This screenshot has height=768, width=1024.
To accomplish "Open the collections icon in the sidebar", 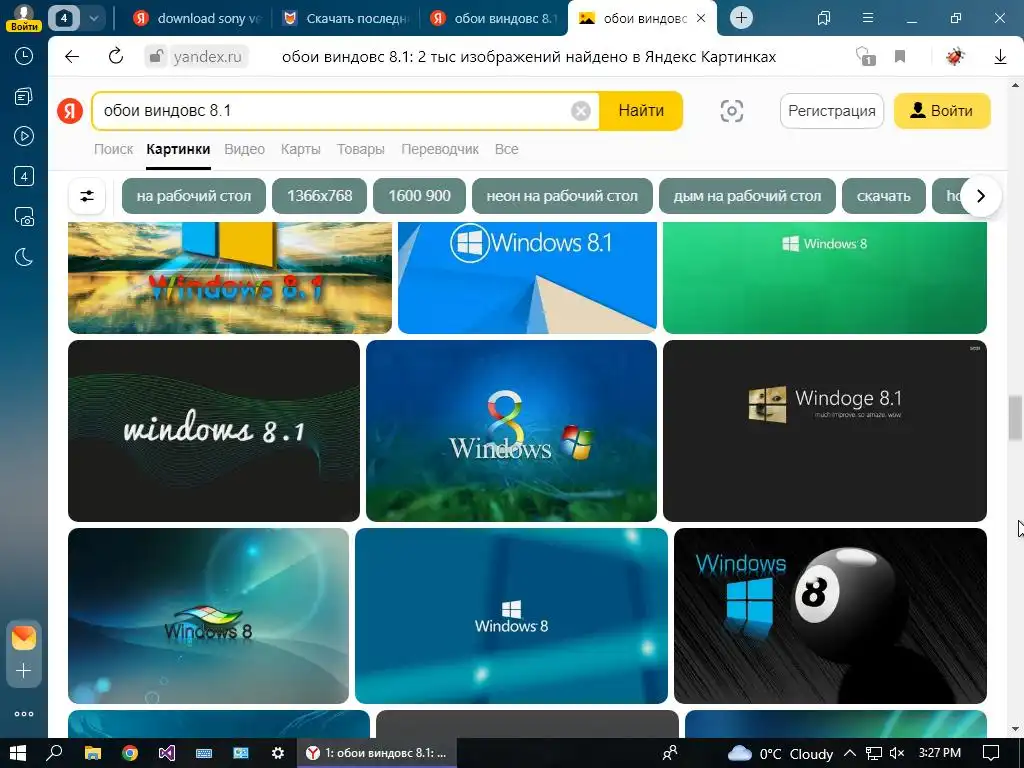I will click(x=24, y=97).
